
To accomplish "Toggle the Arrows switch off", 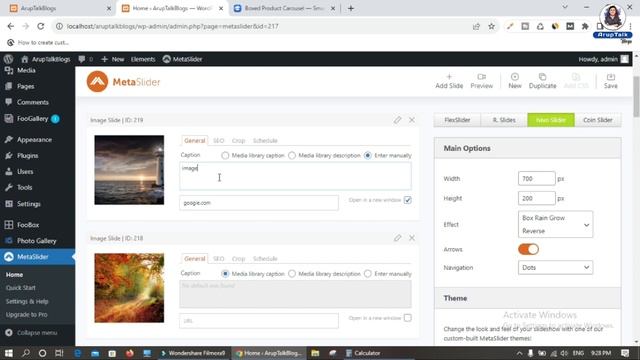I will tap(529, 249).
